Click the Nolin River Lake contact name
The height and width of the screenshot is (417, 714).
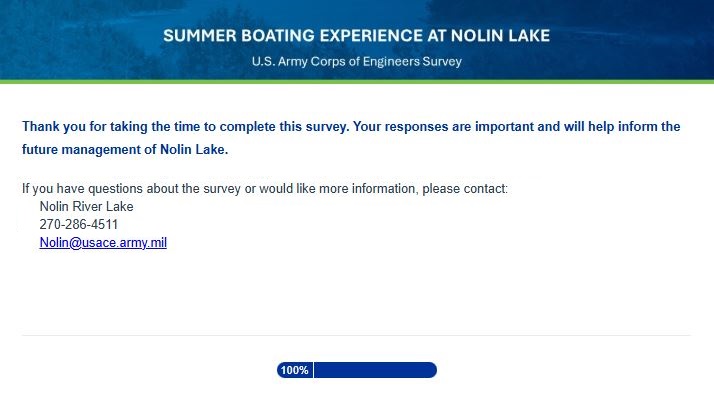(86, 207)
